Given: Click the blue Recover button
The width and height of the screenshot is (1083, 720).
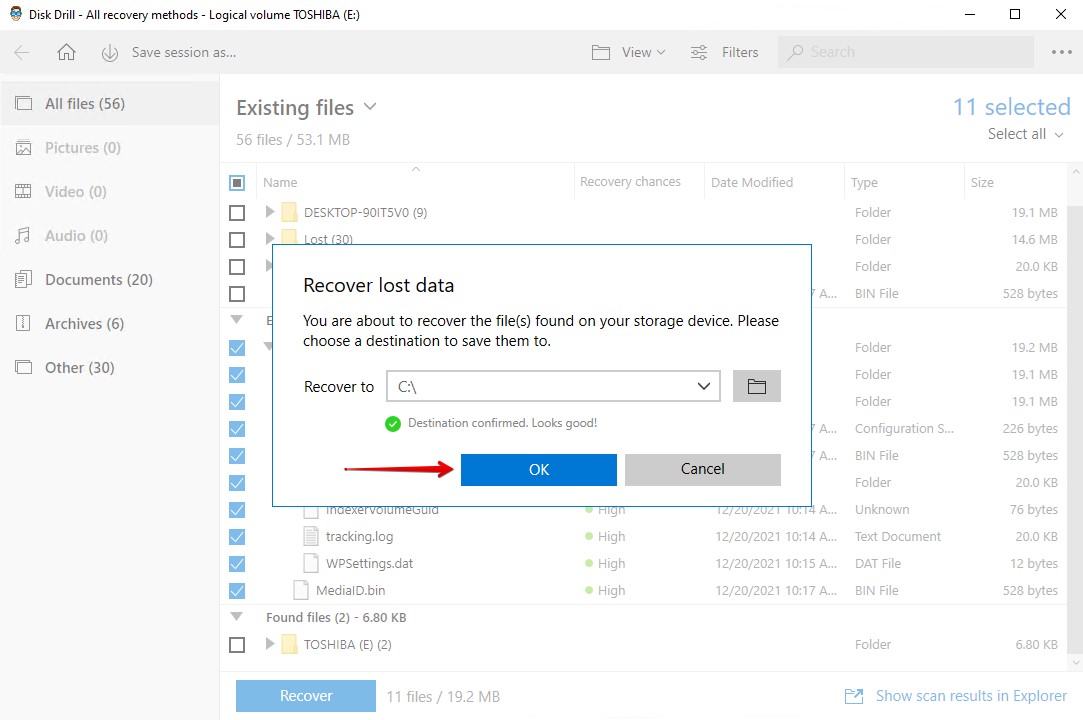Looking at the screenshot, I should 306,696.
